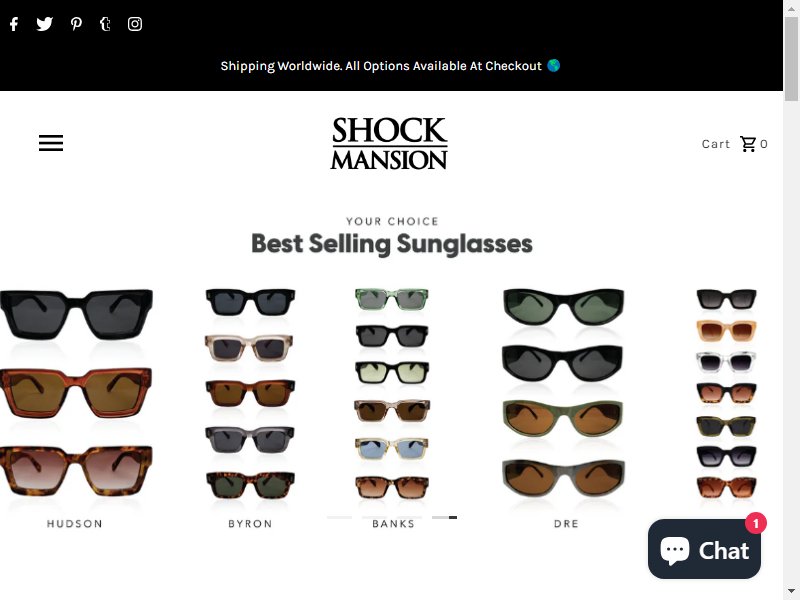Image resolution: width=800 pixels, height=600 pixels.
Task: Open the HUDSON product label
Action: [x=75, y=523]
